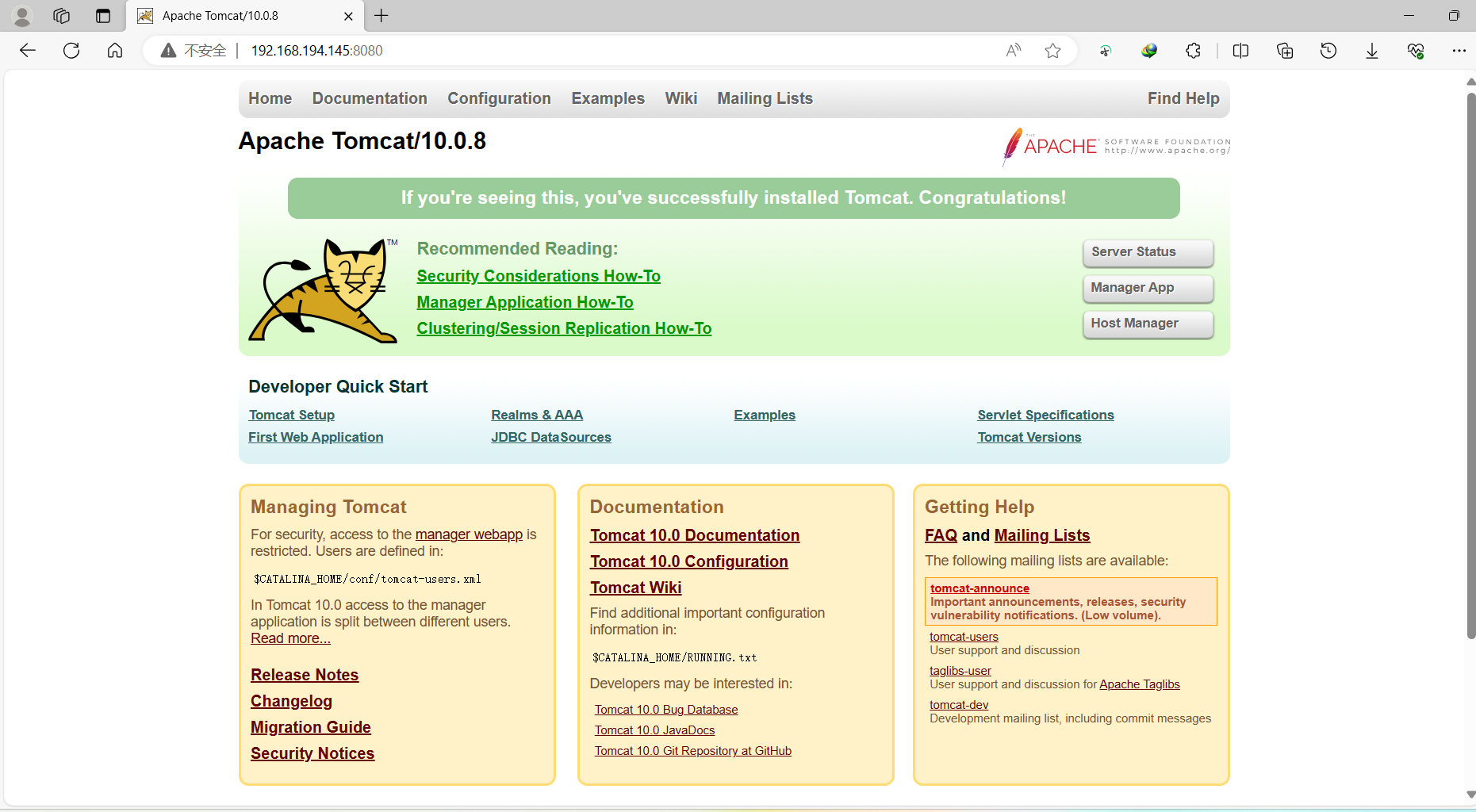Open the Downloads icon
This screenshot has width=1476, height=812.
[x=1372, y=51]
